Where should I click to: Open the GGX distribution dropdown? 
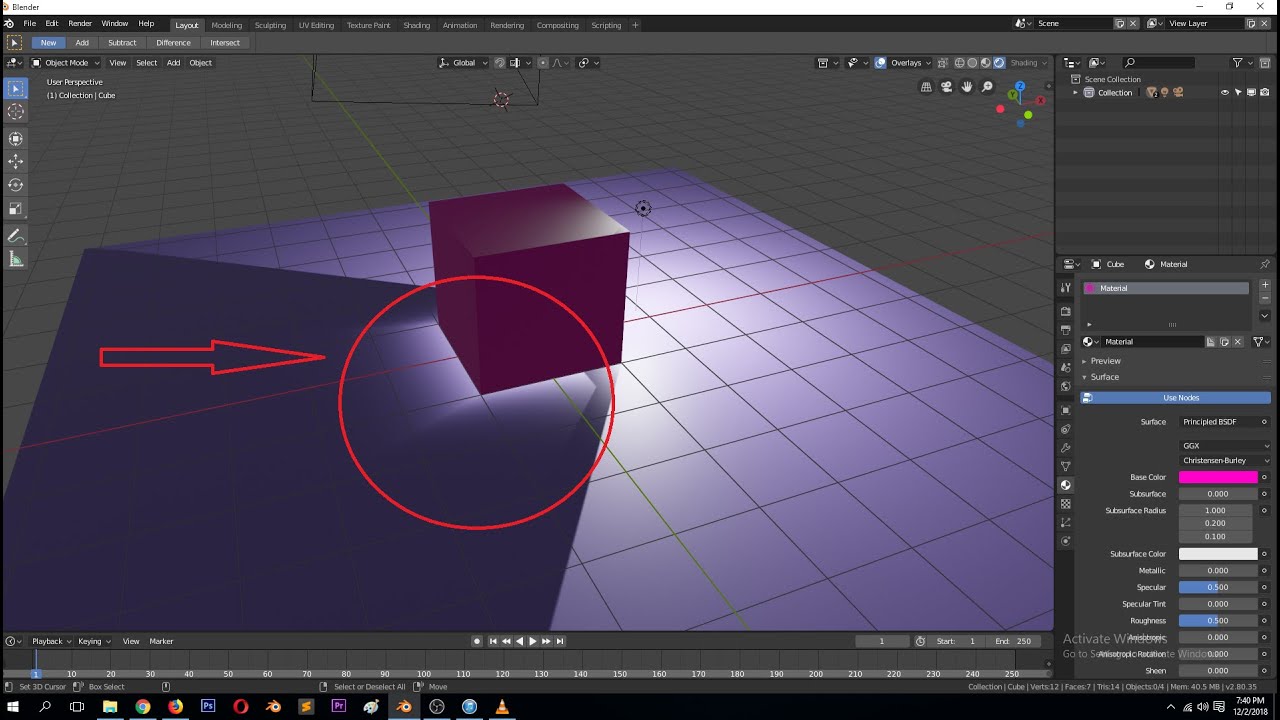(1225, 446)
